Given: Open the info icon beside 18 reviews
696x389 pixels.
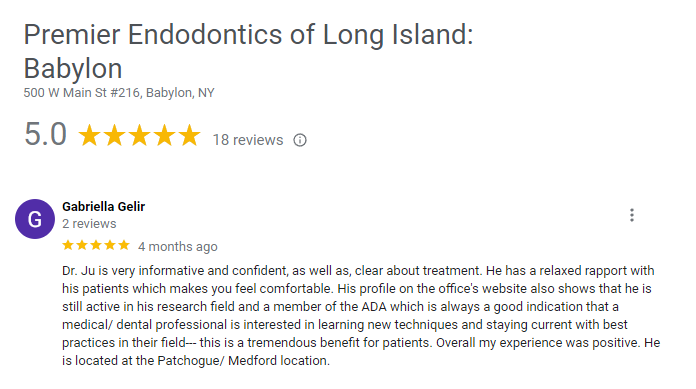Looking at the screenshot, I should coord(300,140).
